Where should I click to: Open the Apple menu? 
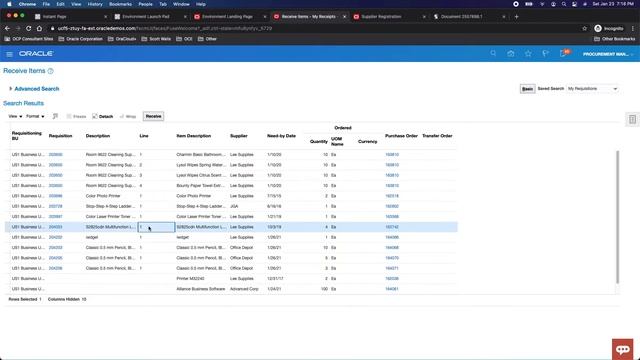click(x=9, y=4)
